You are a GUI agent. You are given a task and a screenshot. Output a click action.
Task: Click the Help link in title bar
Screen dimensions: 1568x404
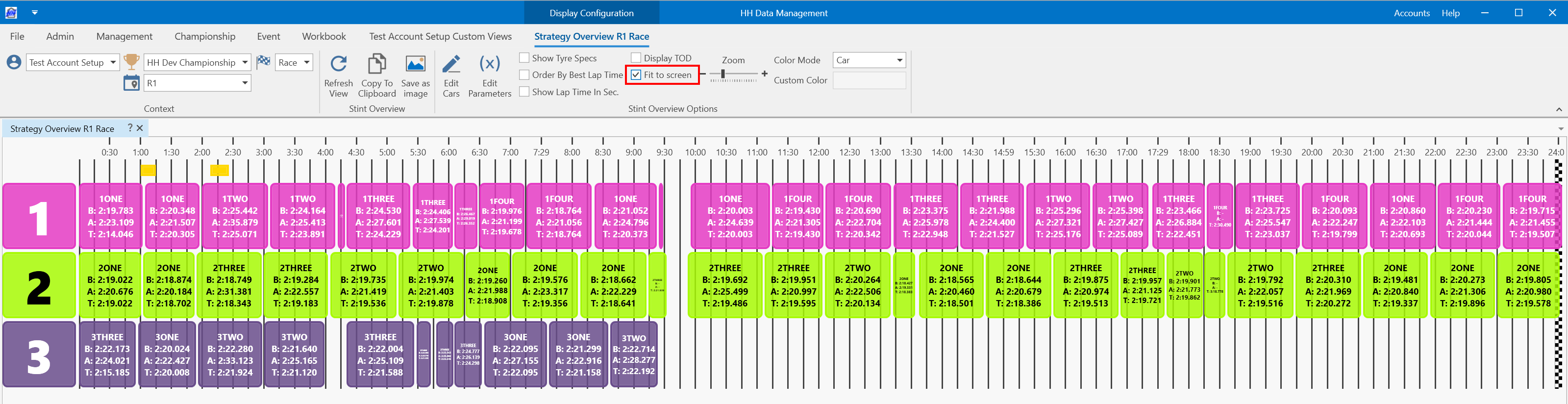tap(1450, 13)
